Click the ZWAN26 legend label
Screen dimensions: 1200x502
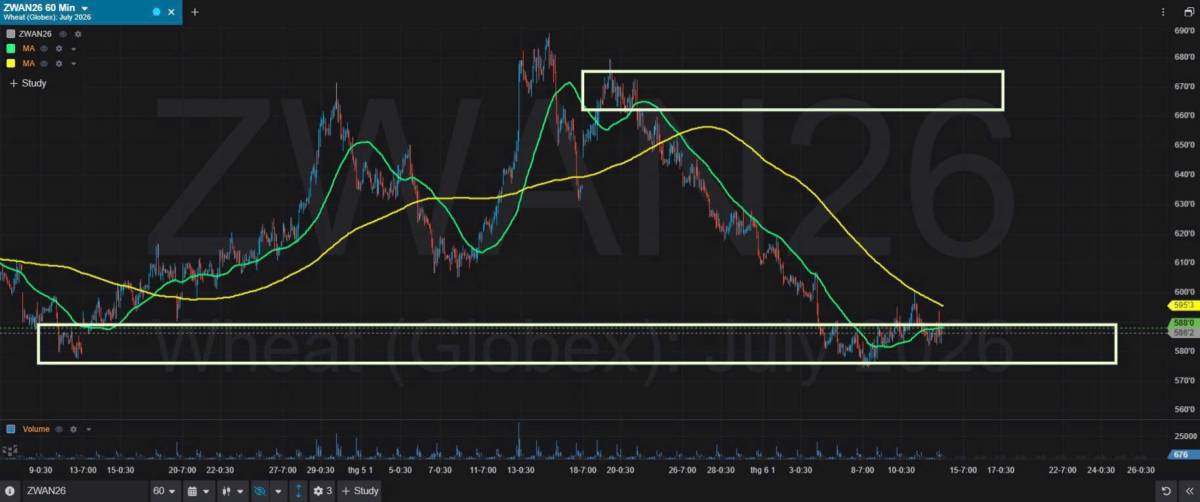click(x=37, y=33)
